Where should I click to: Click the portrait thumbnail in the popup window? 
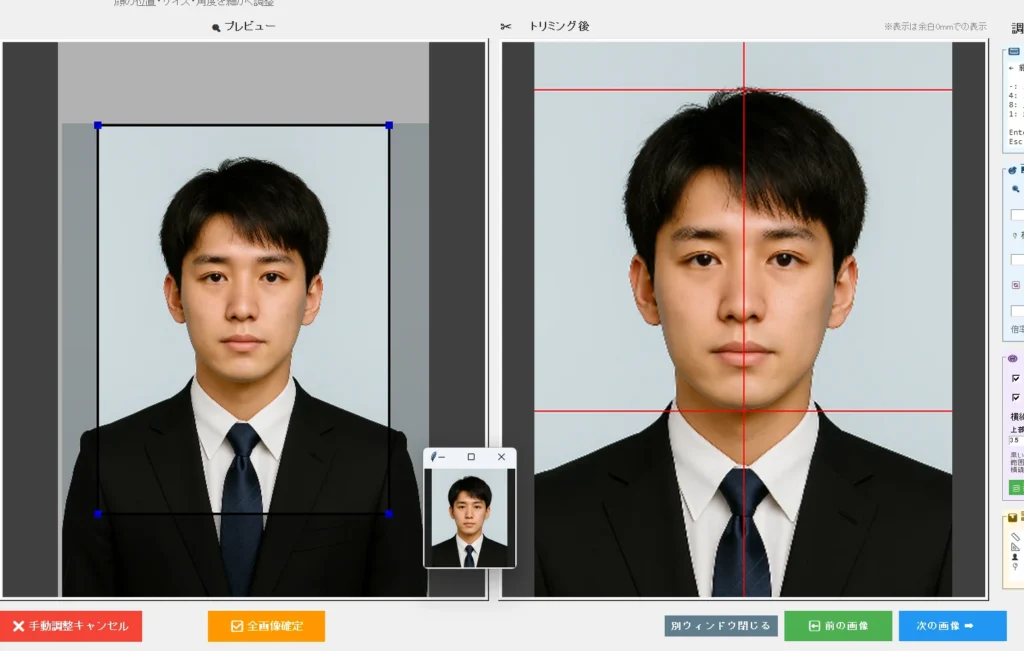pos(470,517)
